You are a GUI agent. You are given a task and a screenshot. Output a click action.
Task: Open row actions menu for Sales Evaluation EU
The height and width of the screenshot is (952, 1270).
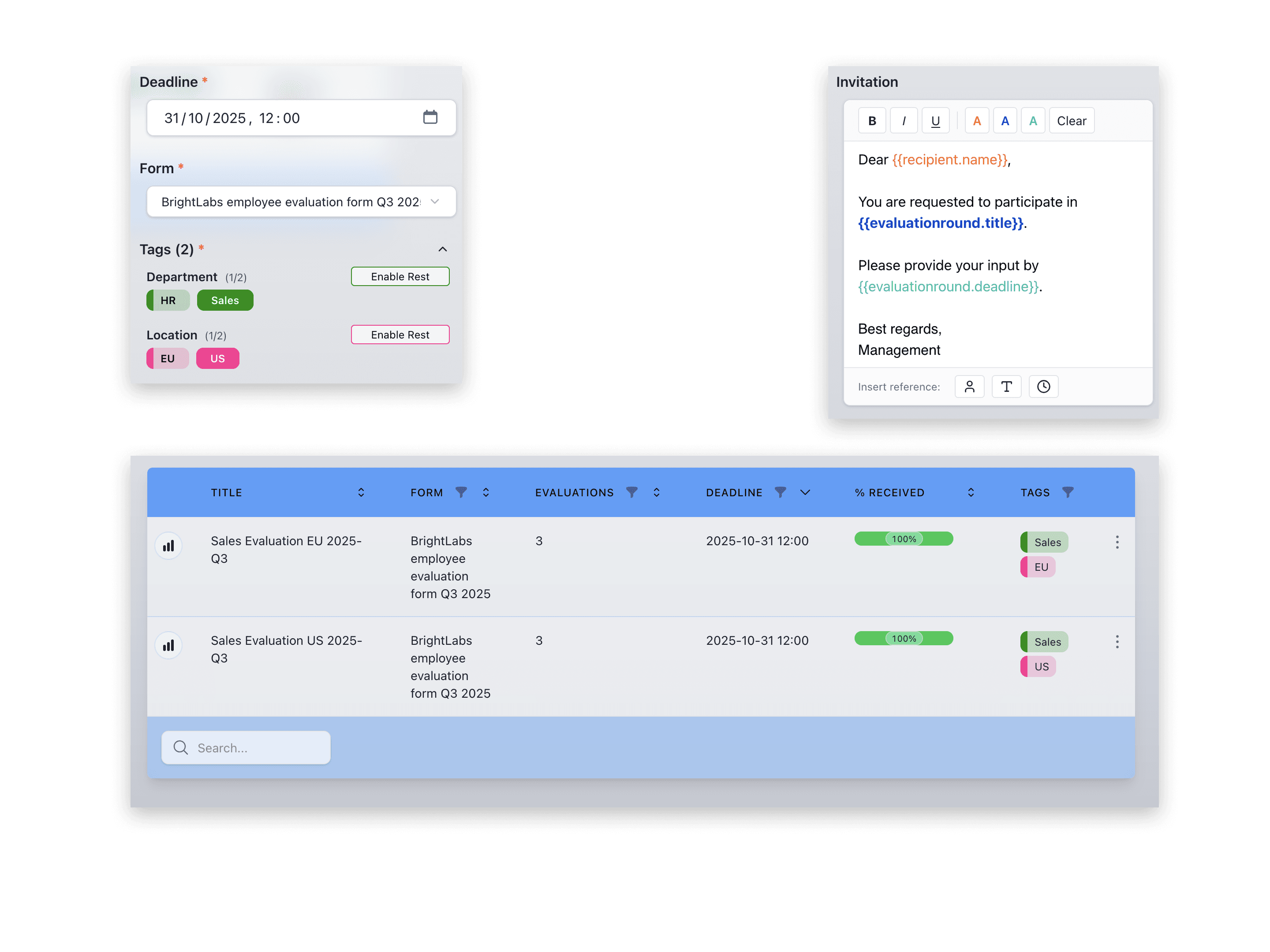tap(1117, 542)
